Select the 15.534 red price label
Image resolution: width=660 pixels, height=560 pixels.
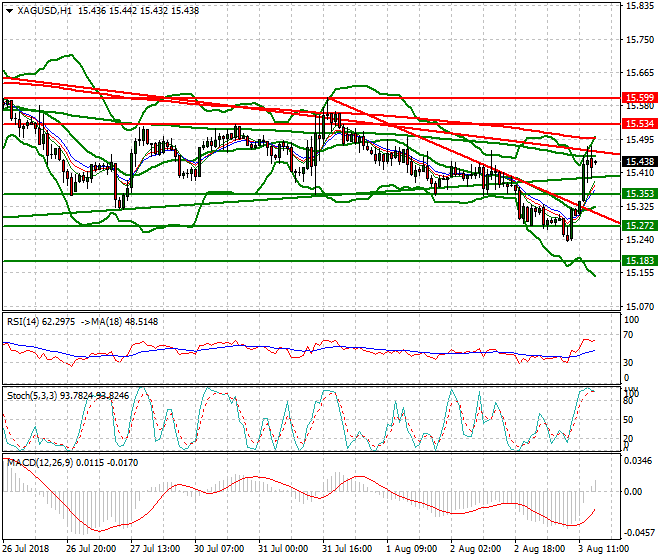tap(640, 124)
